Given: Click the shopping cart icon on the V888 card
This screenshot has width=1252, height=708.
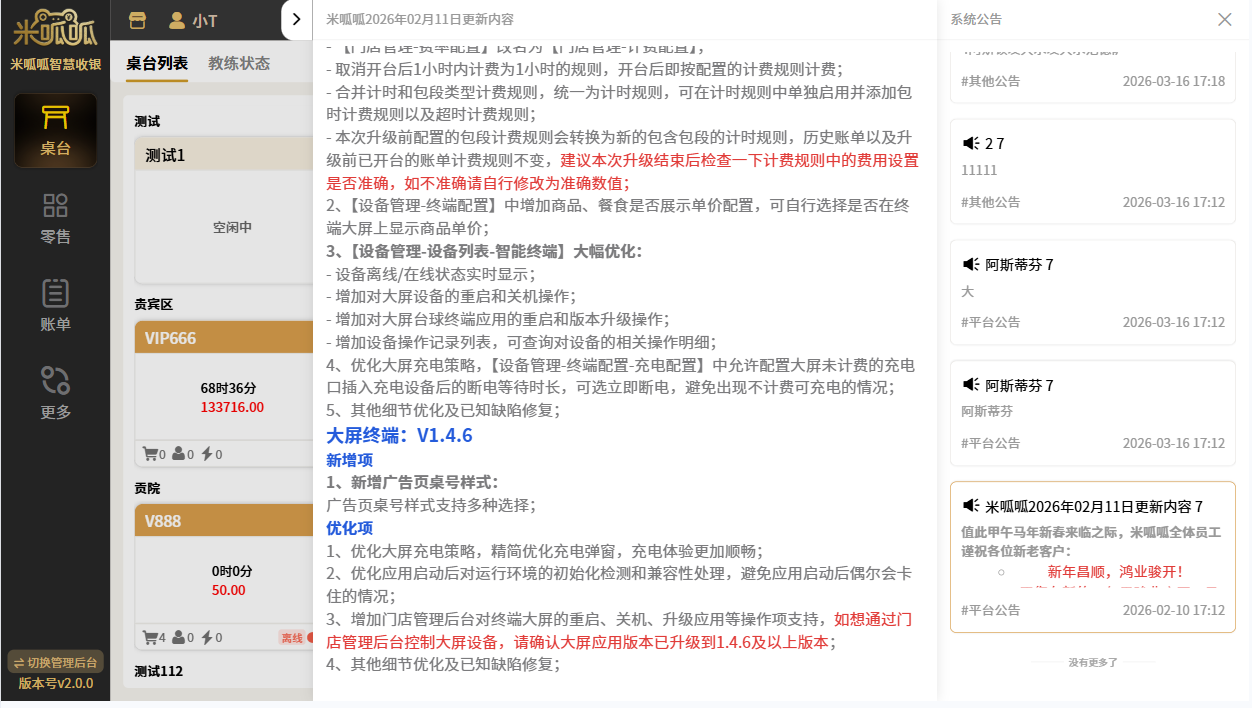Looking at the screenshot, I should coord(150,637).
